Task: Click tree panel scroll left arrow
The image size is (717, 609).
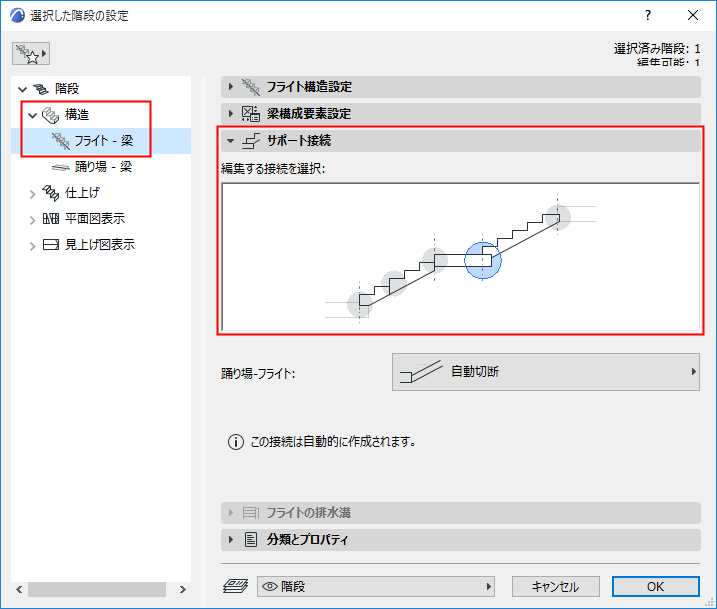Action: pos(19,589)
